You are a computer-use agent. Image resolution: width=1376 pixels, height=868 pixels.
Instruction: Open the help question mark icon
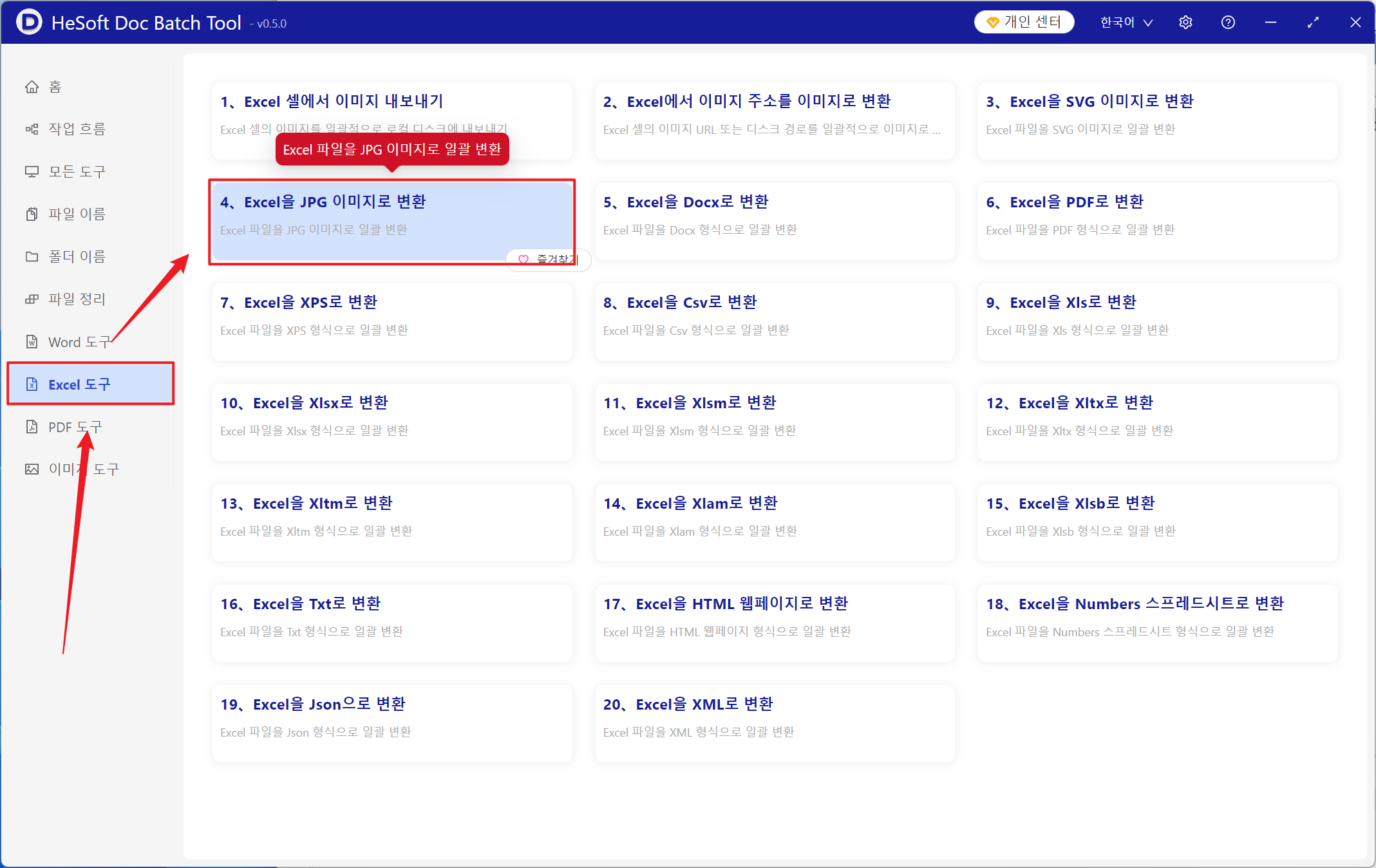tap(1228, 23)
